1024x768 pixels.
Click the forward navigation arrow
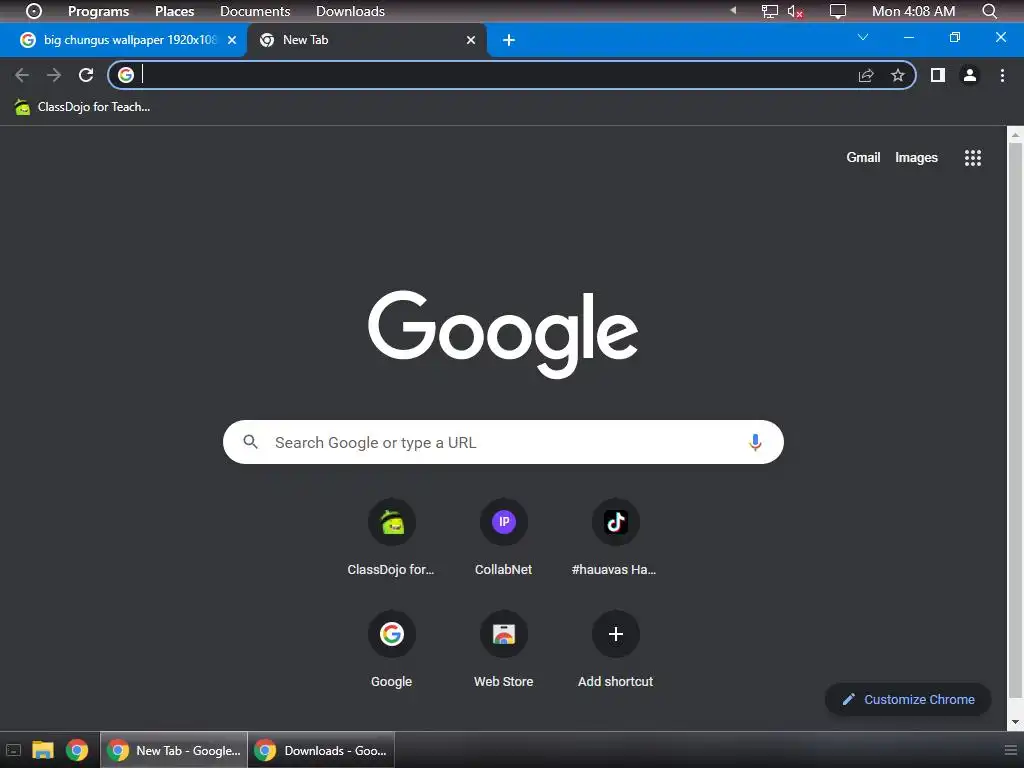(x=54, y=75)
